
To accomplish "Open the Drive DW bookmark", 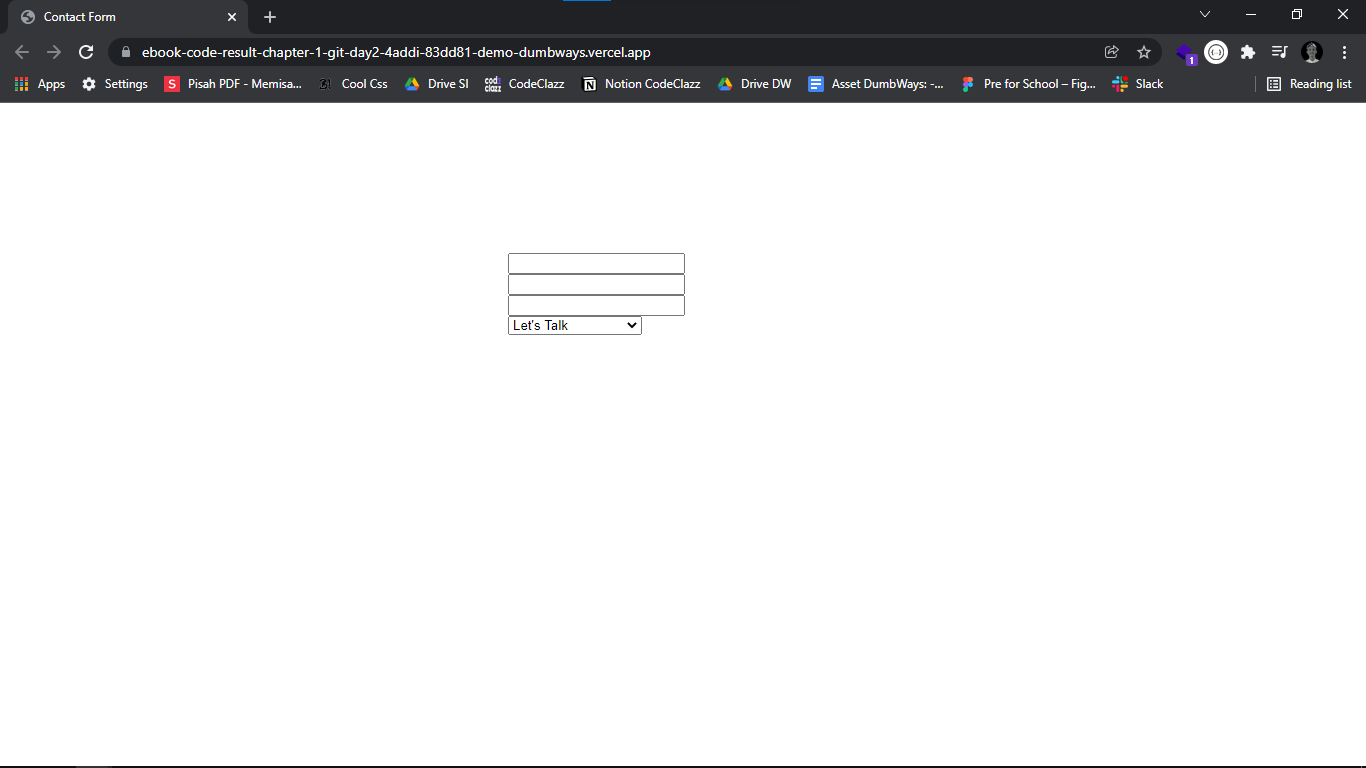I will coord(754,84).
